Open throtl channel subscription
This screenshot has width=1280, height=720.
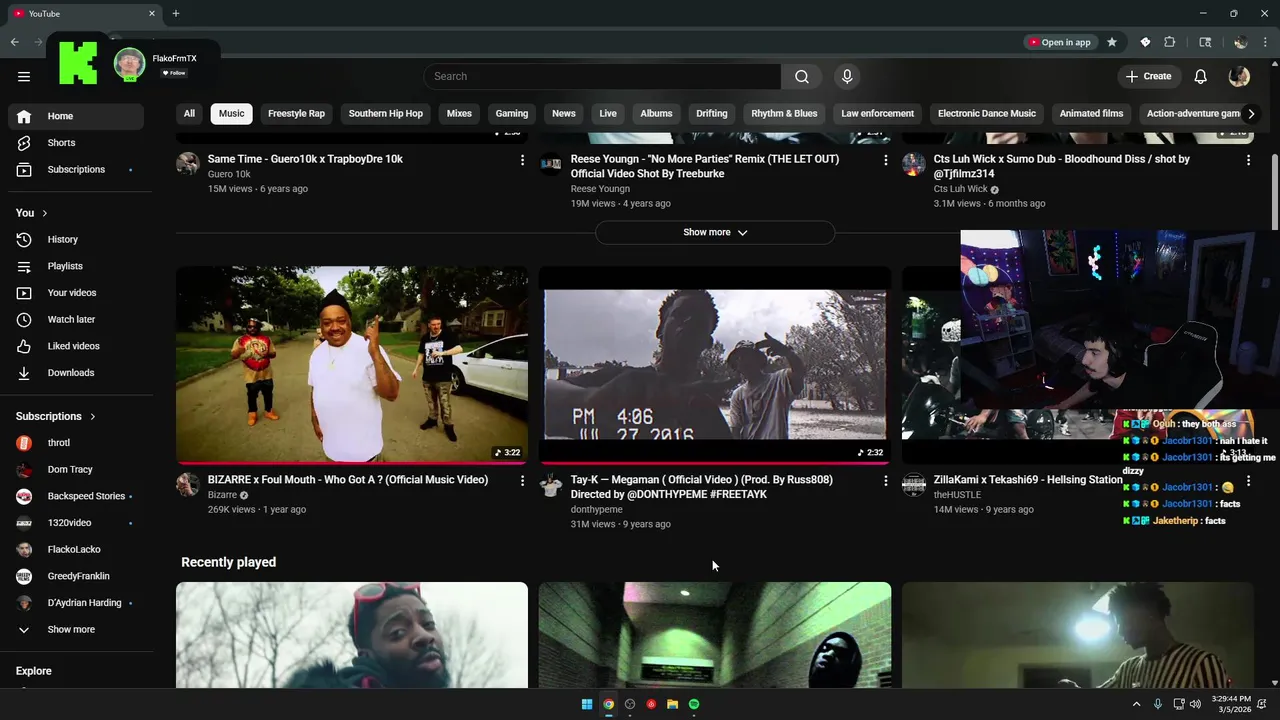tap(76, 443)
